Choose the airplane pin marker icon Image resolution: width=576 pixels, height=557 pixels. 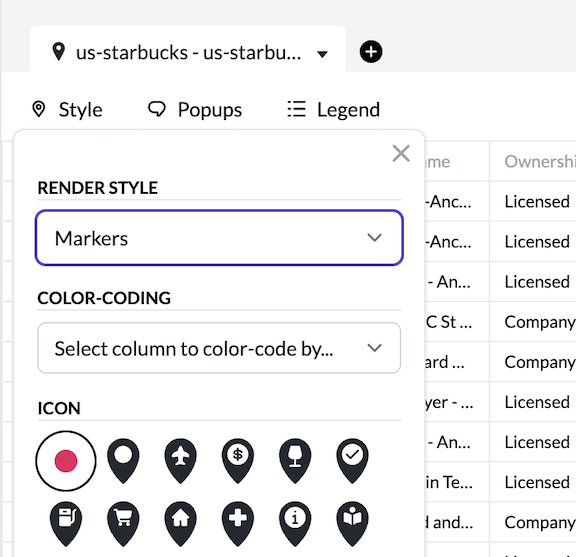point(180,461)
